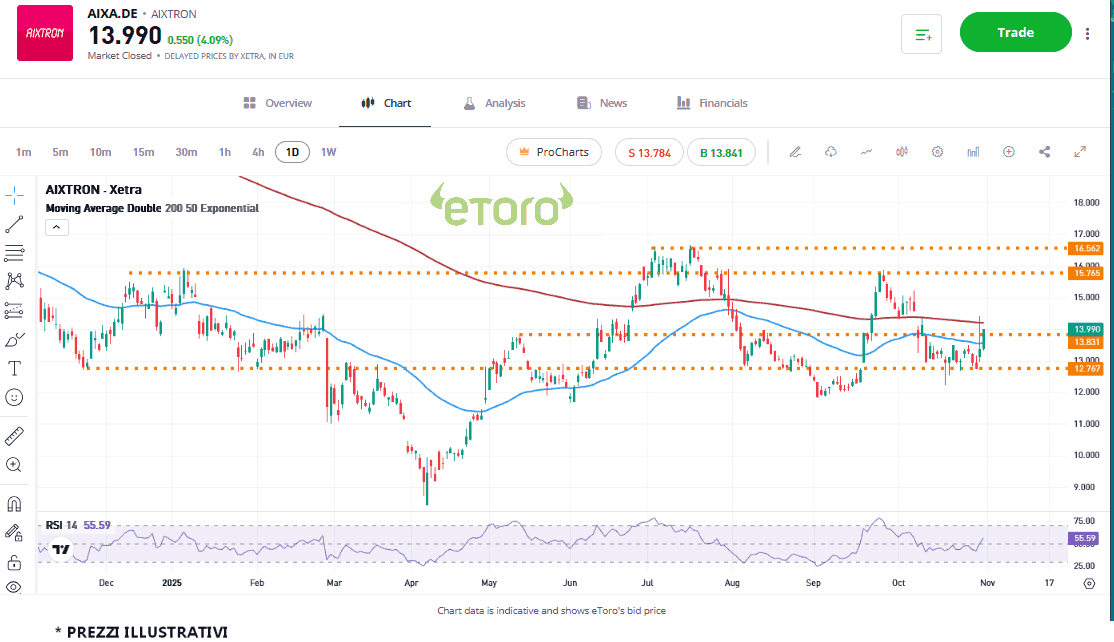Image resolution: width=1114 pixels, height=642 pixels.
Task: Select the ruler measure tool
Action: pyautogui.click(x=14, y=436)
